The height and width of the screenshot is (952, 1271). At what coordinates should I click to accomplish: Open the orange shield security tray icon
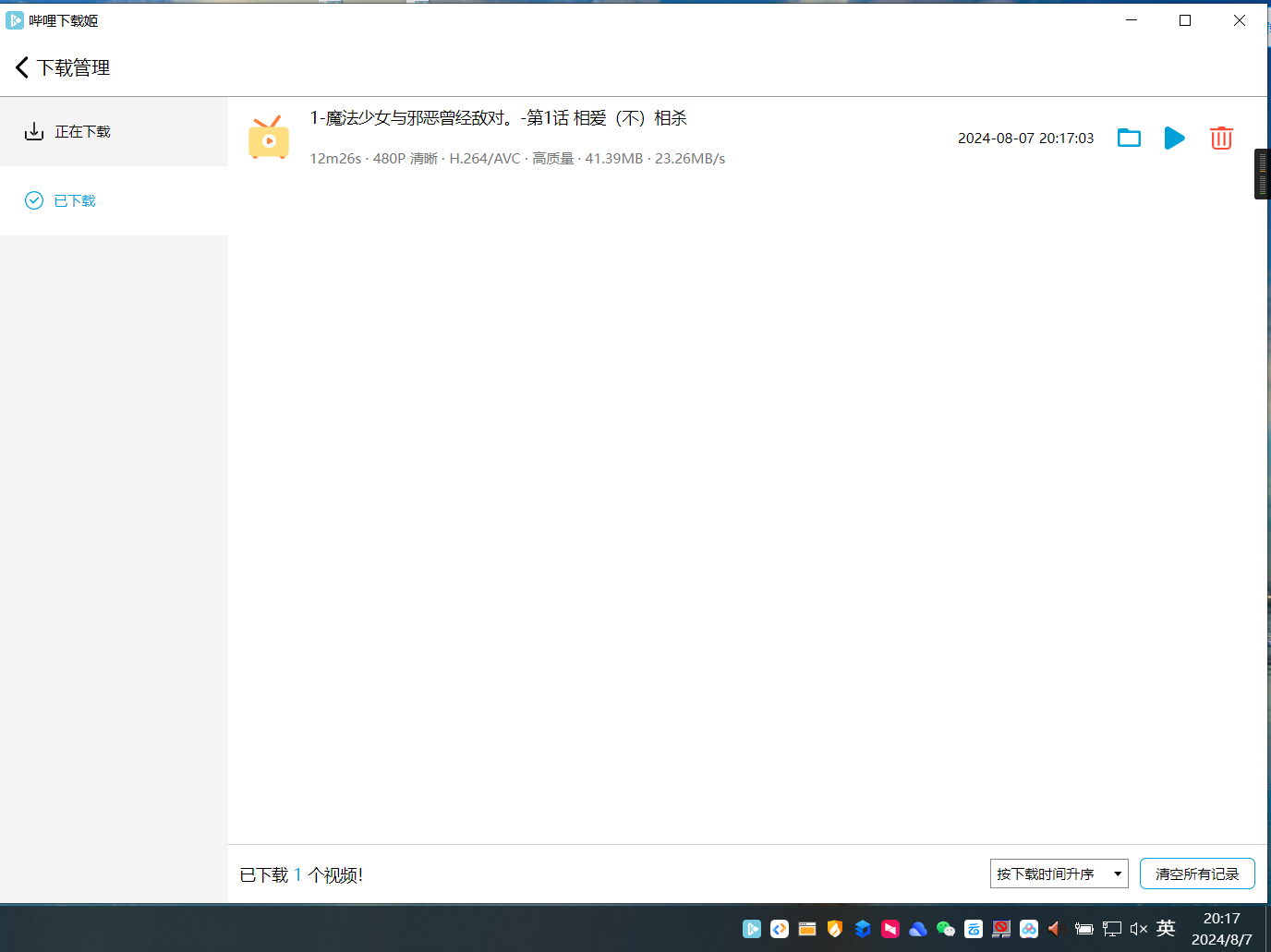pyautogui.click(x=835, y=929)
